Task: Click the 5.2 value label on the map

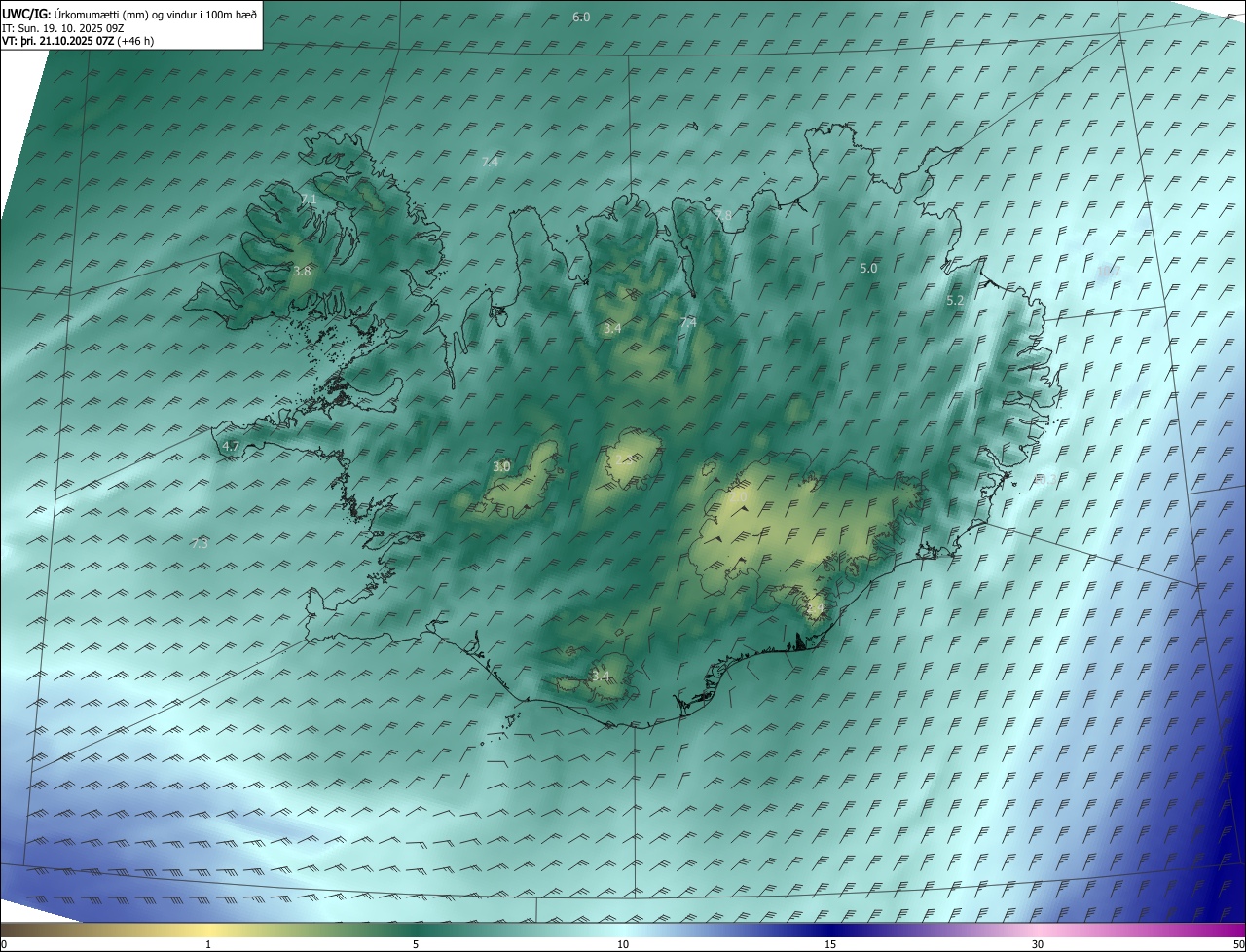Action: pos(955,301)
